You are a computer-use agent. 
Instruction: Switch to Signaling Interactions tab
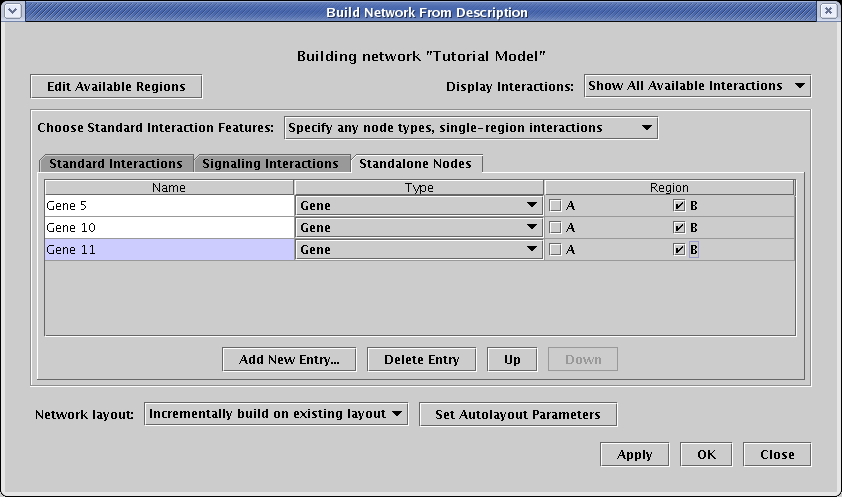pyautogui.click(x=271, y=163)
